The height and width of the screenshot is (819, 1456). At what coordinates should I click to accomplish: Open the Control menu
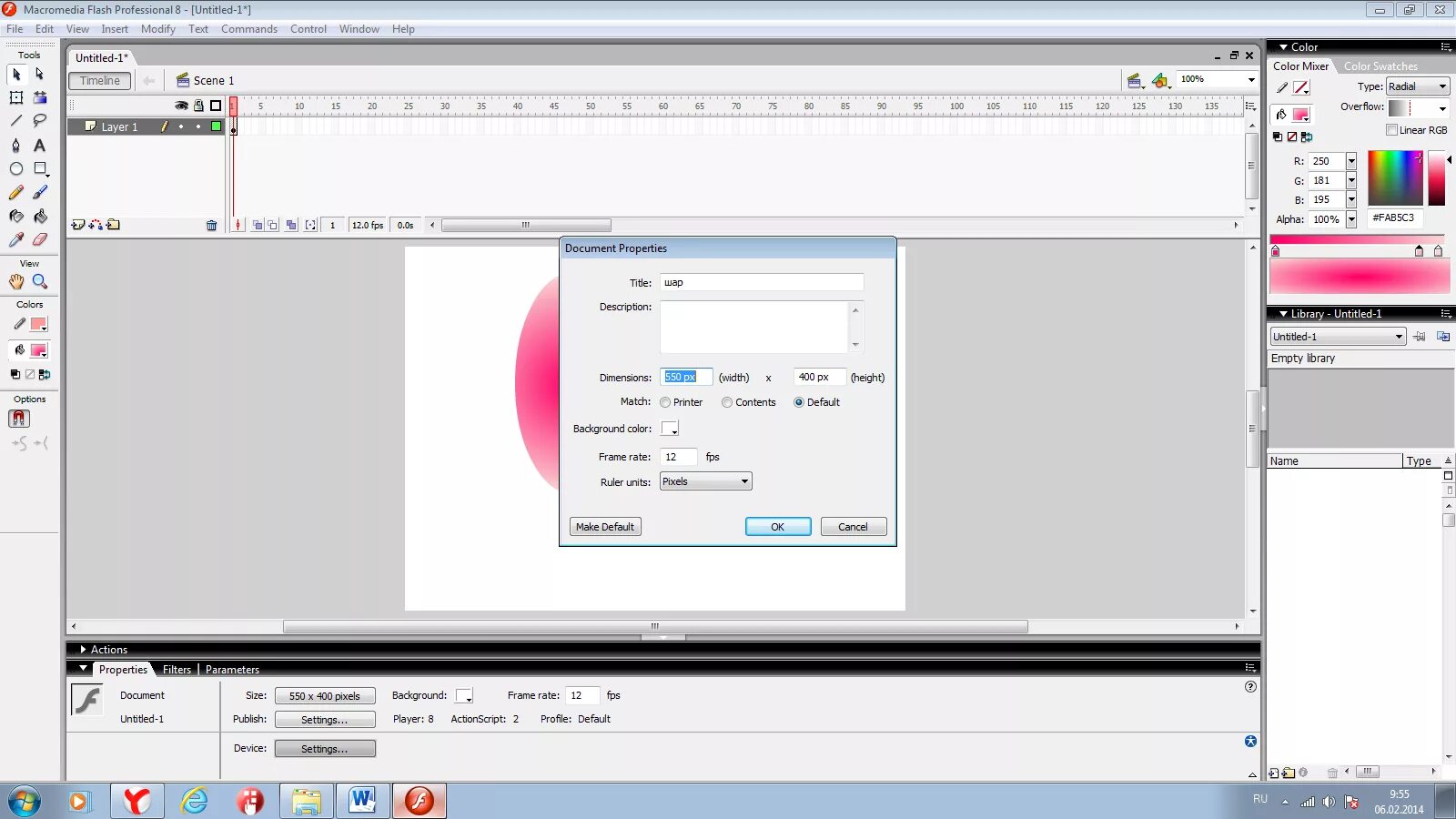[308, 29]
